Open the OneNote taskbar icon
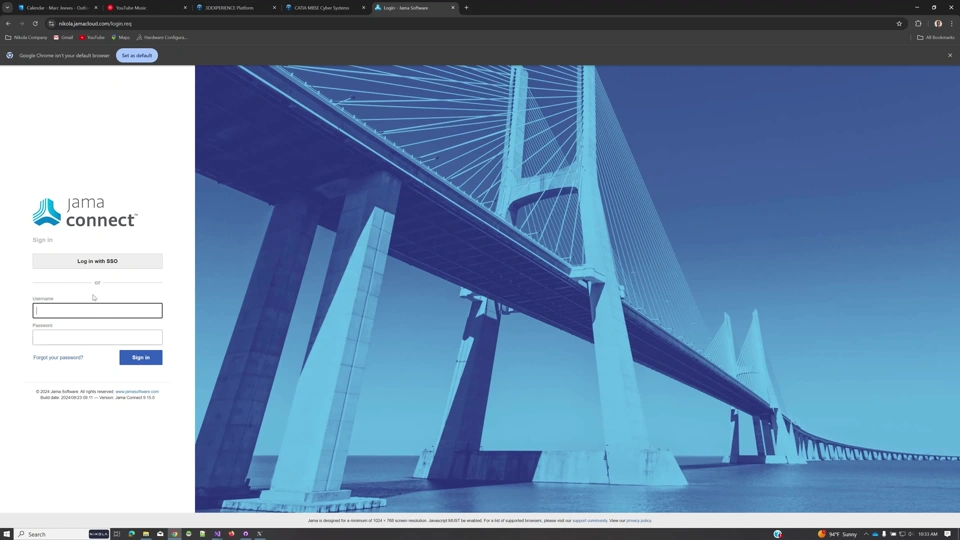The height and width of the screenshot is (540, 960). coord(217,534)
